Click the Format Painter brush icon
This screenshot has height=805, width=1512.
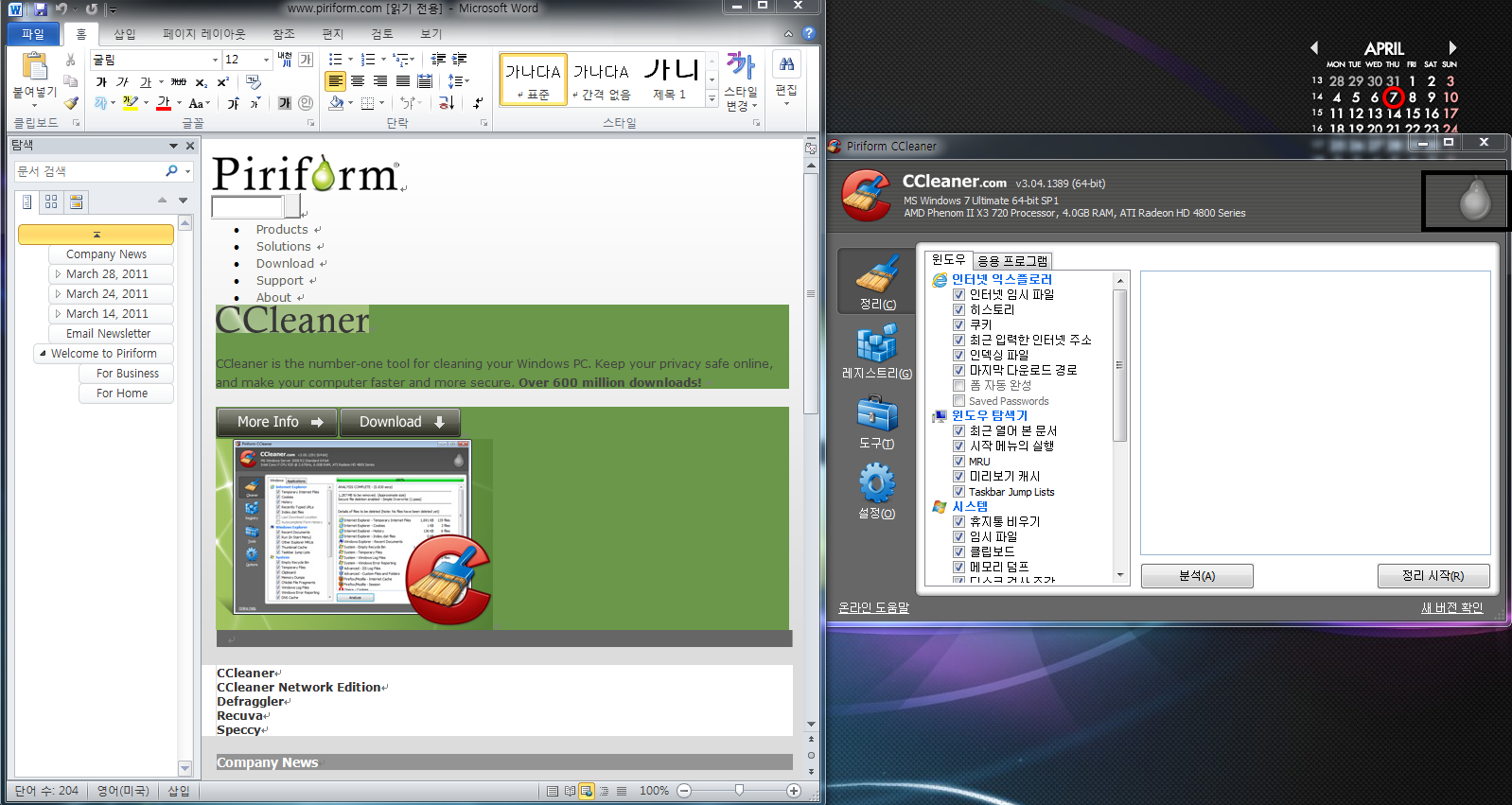pos(71,102)
